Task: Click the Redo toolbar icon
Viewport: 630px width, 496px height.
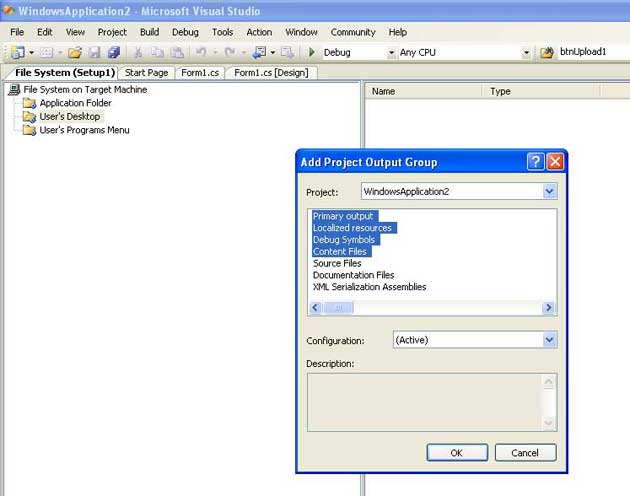Action: coord(230,52)
